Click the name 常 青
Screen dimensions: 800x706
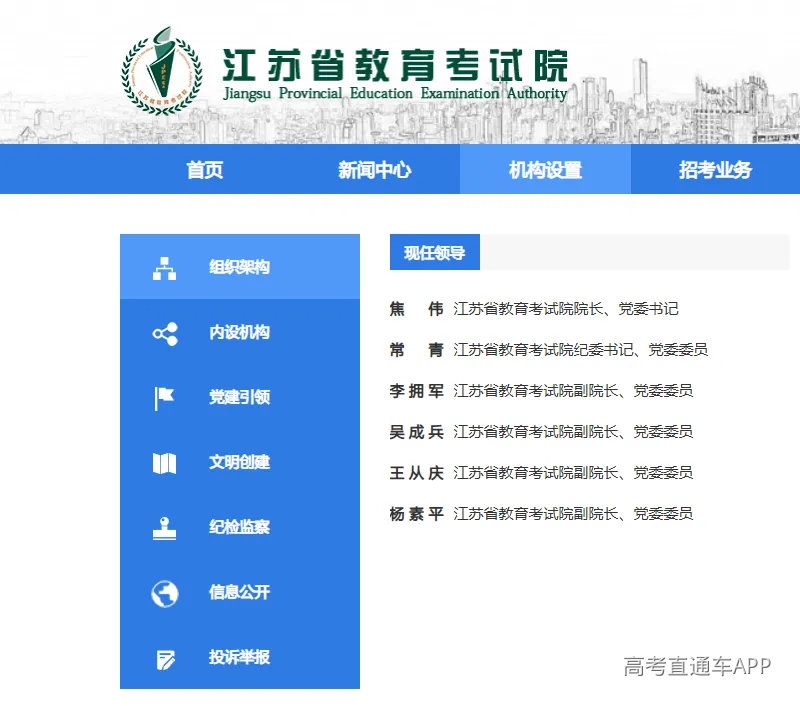click(416, 350)
